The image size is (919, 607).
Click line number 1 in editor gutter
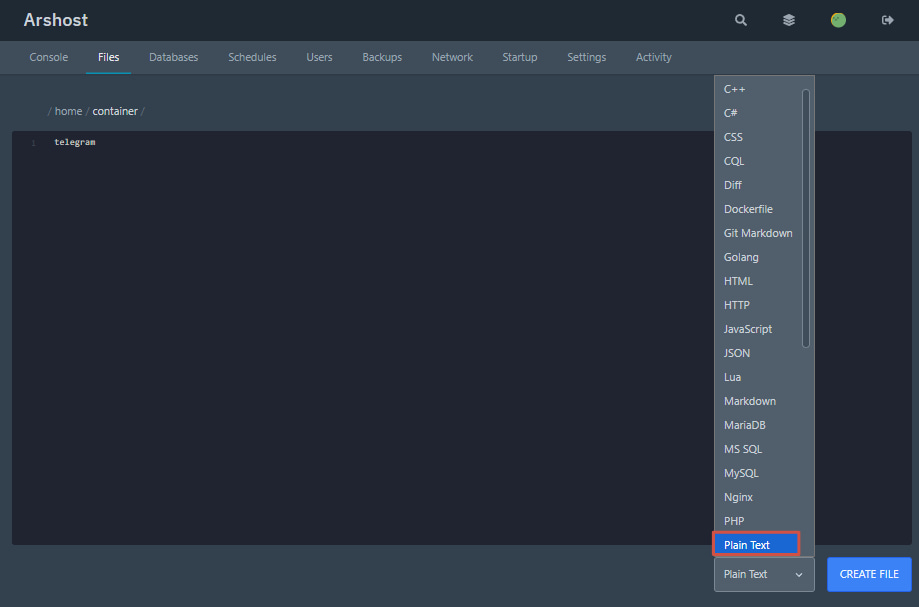click(33, 143)
